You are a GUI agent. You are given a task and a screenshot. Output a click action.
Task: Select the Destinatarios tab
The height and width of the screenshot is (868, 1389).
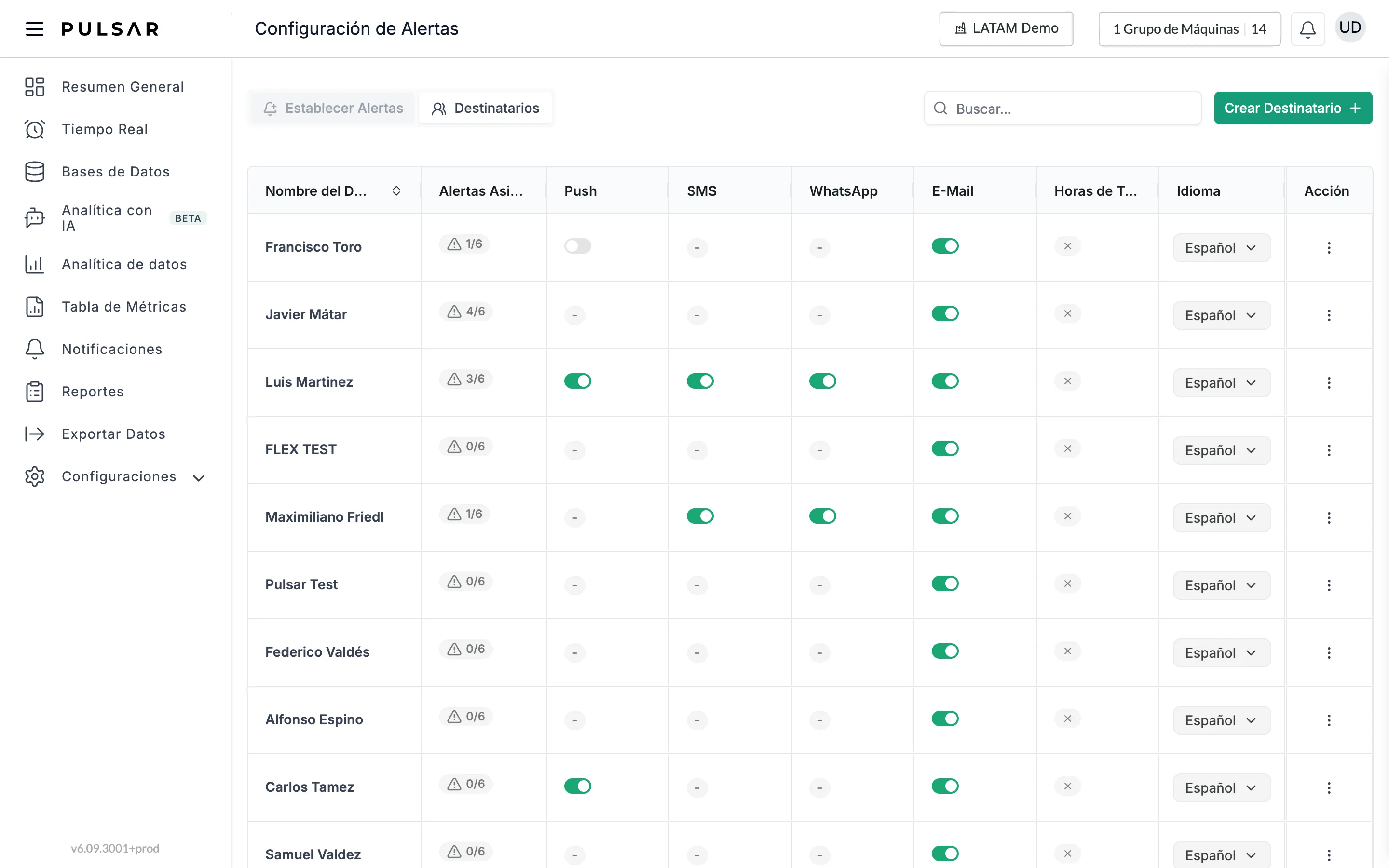[485, 108]
